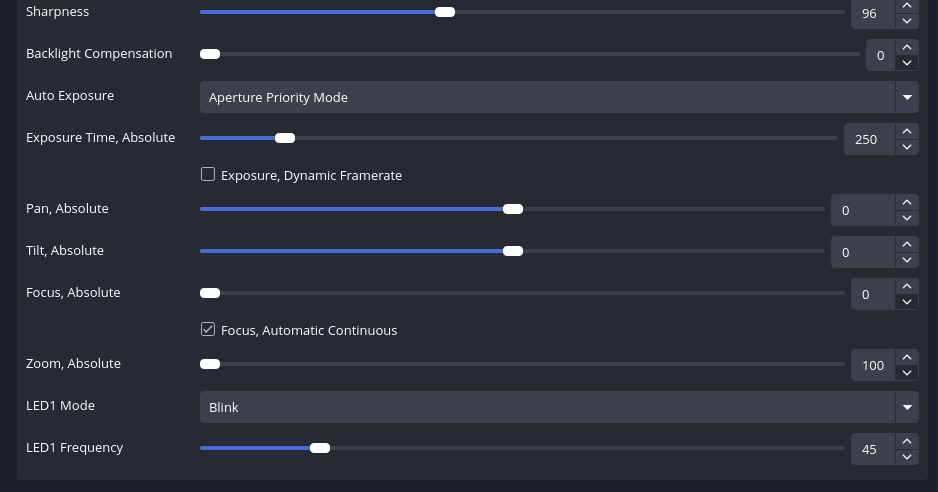Click the Zoom, Absolute value field
938x492 pixels.
click(872, 365)
